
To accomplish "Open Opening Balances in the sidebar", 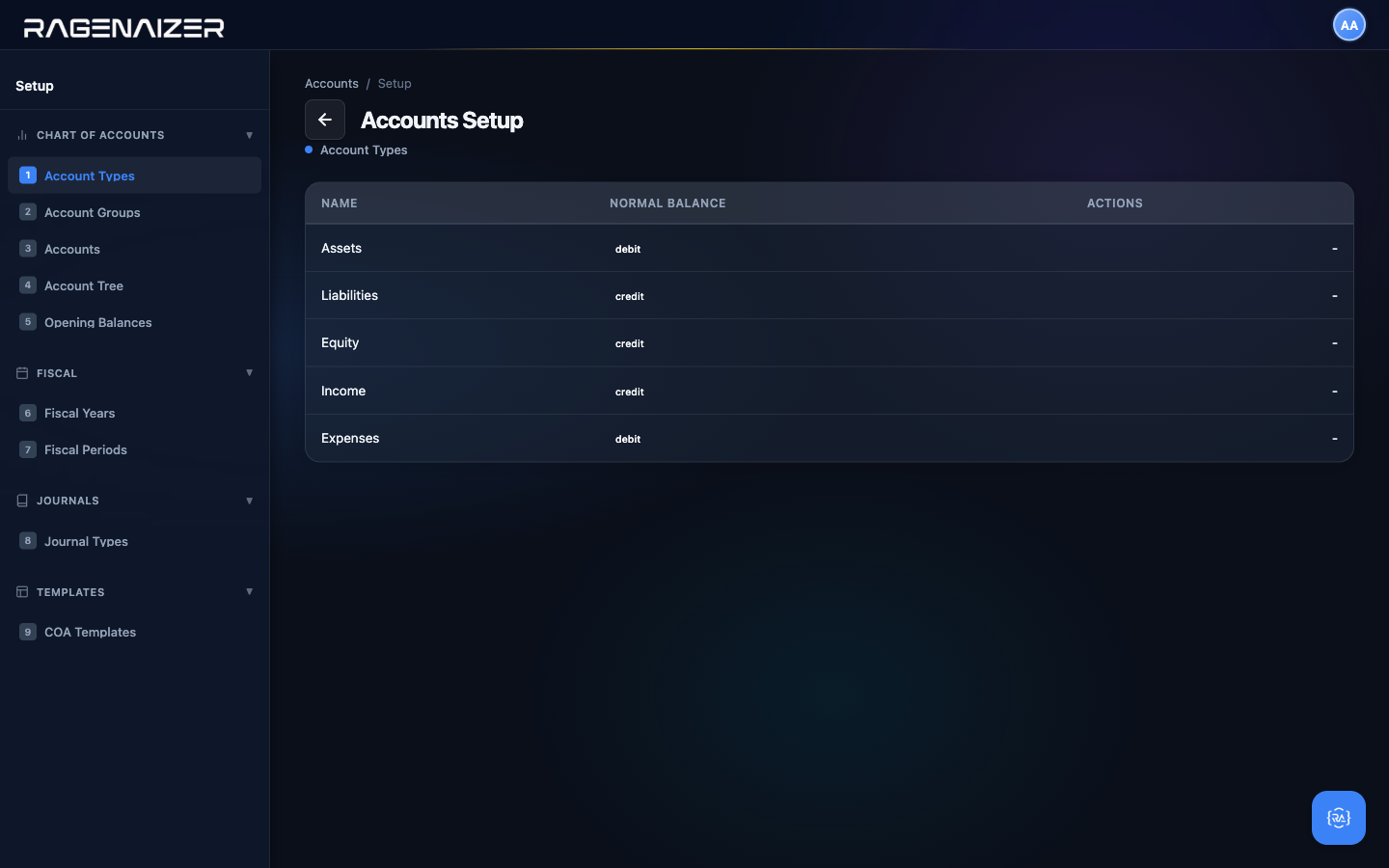I will coord(134,322).
